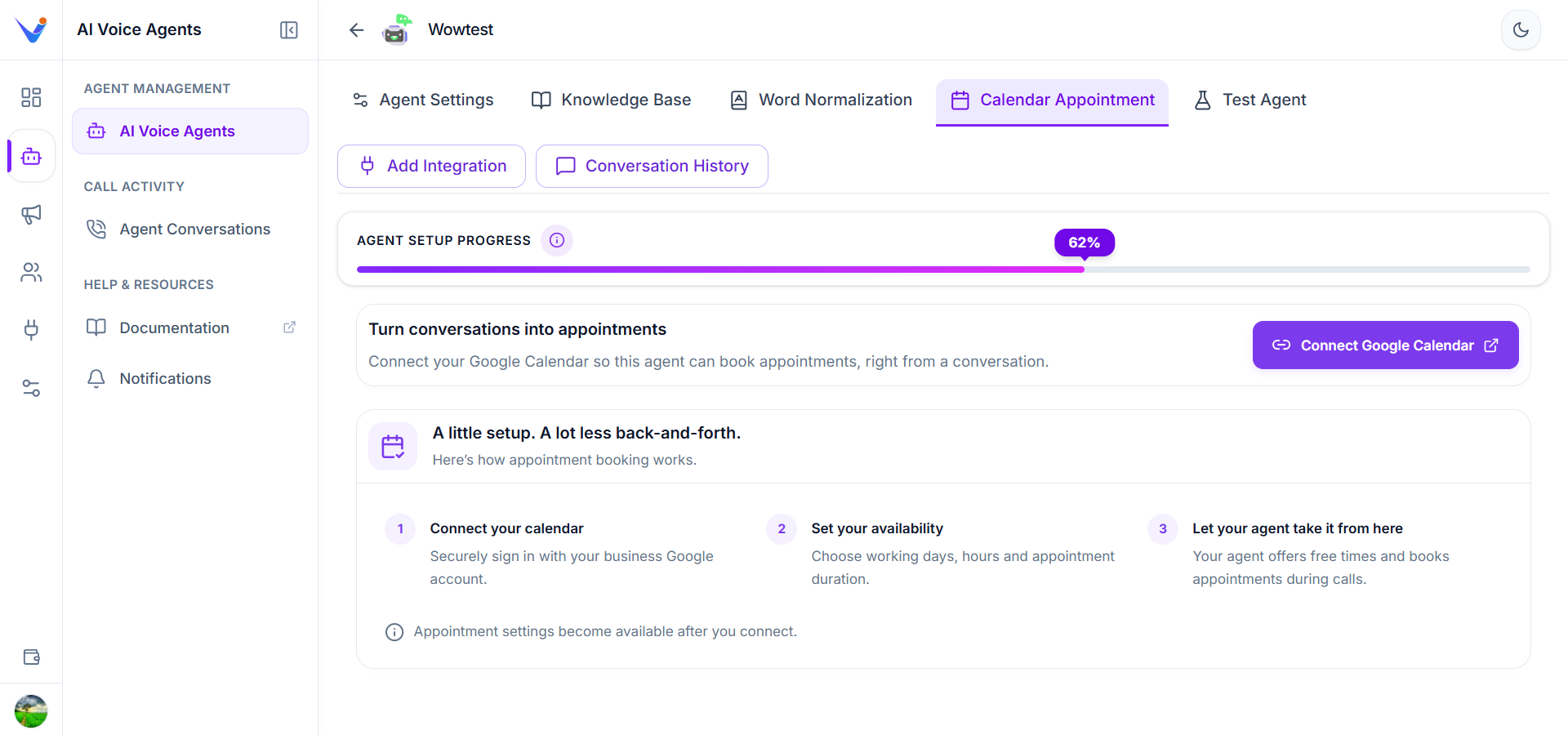
Task: Open Agent Conversations in sidebar
Action: point(190,229)
